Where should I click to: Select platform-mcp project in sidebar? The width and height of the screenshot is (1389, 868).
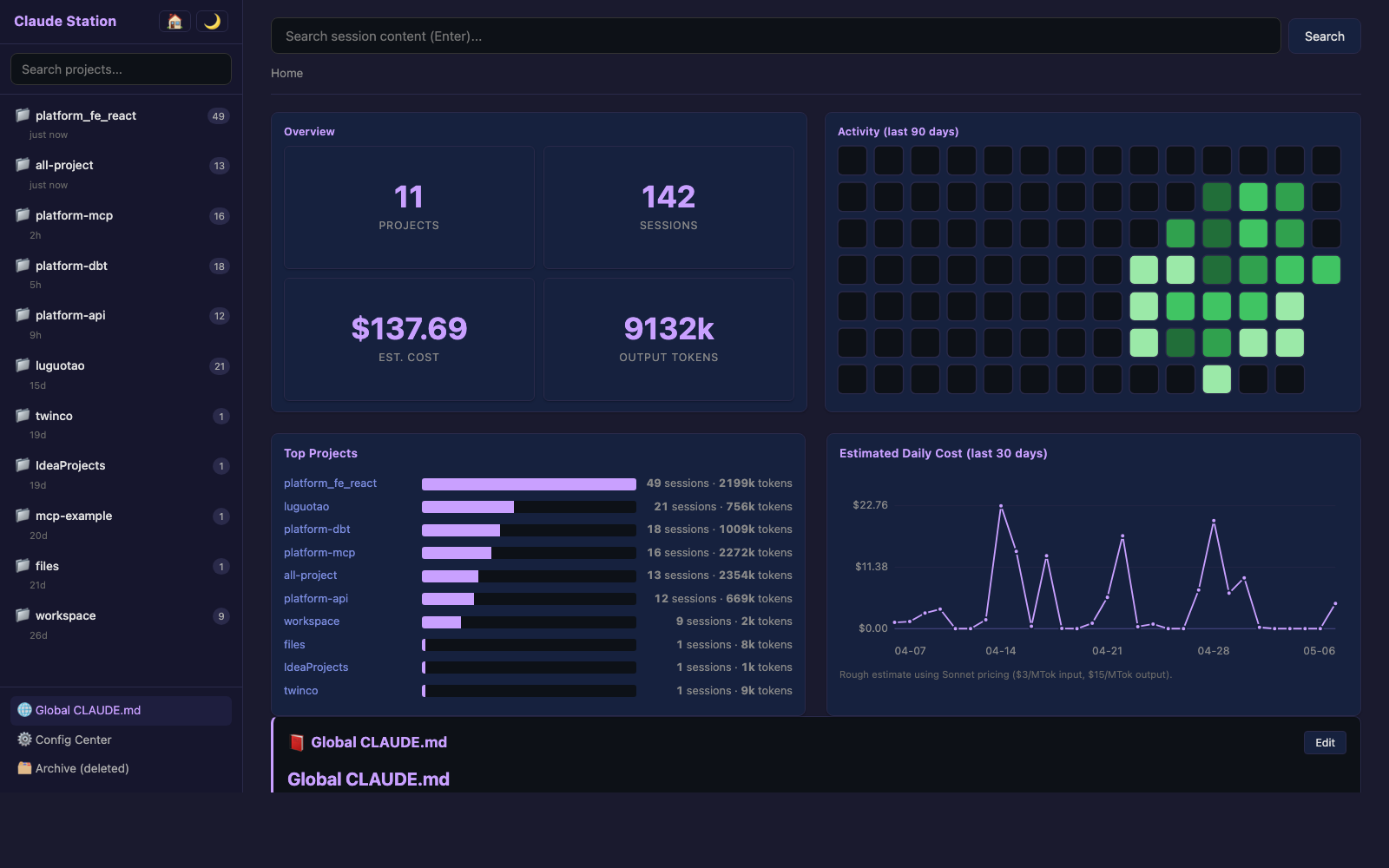coord(121,224)
